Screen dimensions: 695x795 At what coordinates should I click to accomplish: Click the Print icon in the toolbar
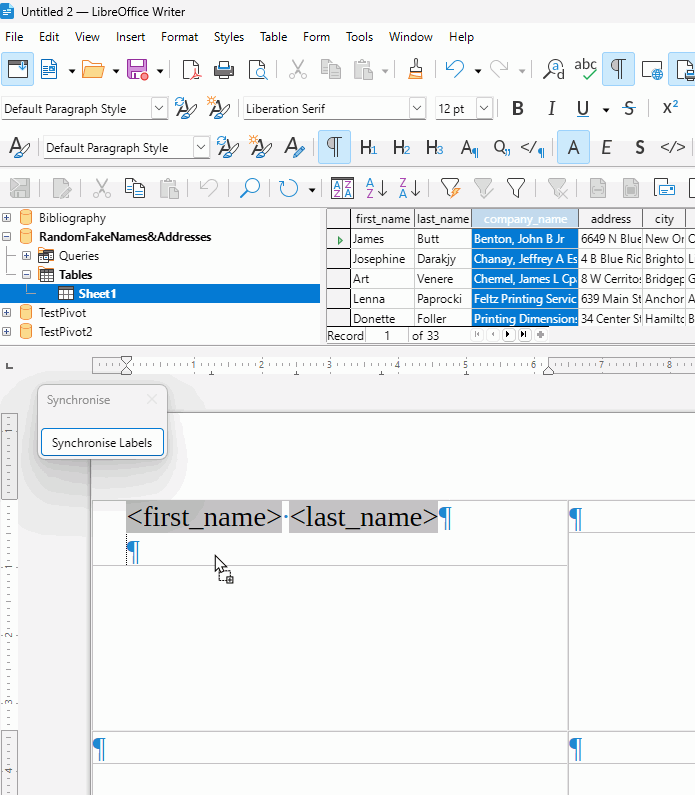(224, 70)
